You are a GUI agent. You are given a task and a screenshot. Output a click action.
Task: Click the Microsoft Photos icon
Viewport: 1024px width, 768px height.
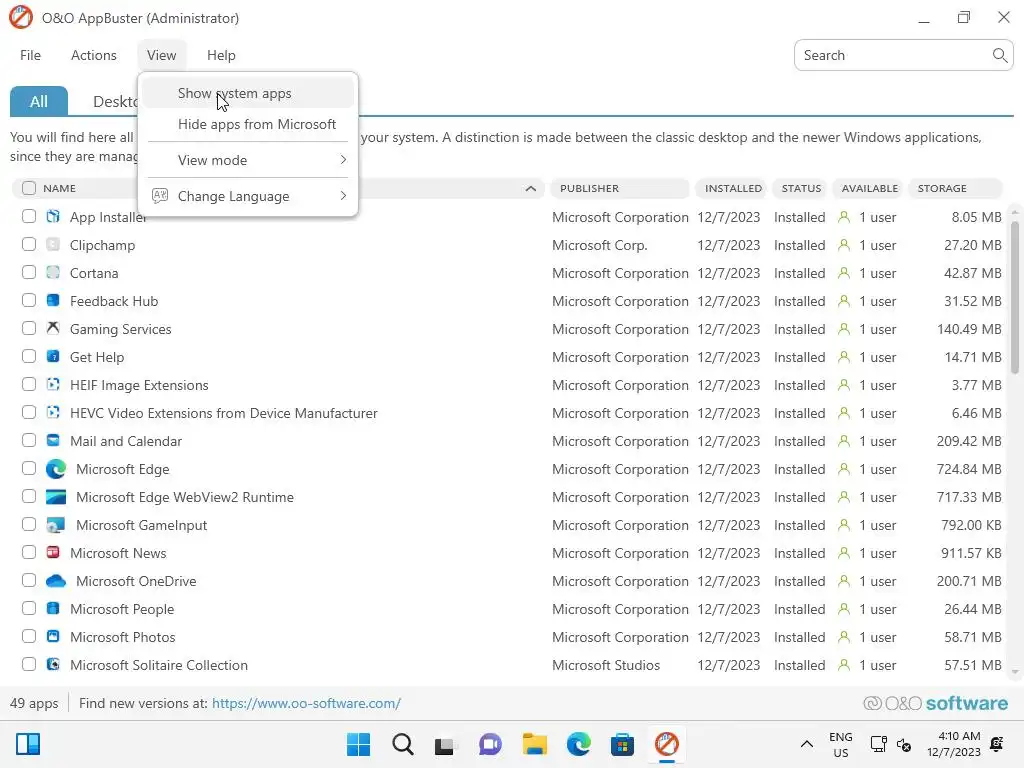tap(53, 637)
